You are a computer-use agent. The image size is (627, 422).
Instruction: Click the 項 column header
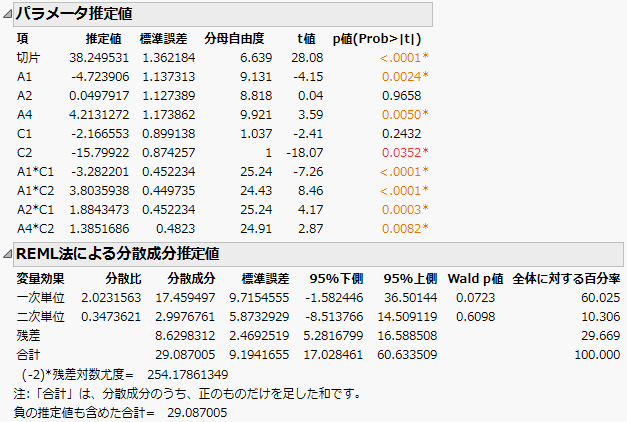pos(22,39)
